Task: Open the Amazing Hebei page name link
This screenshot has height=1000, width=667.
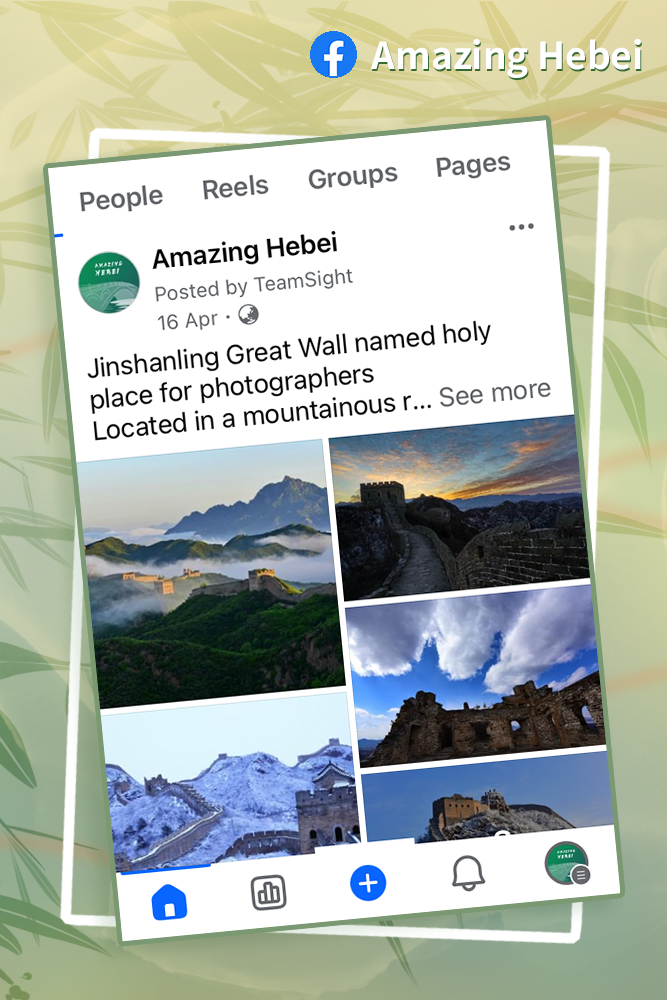Action: (245, 251)
